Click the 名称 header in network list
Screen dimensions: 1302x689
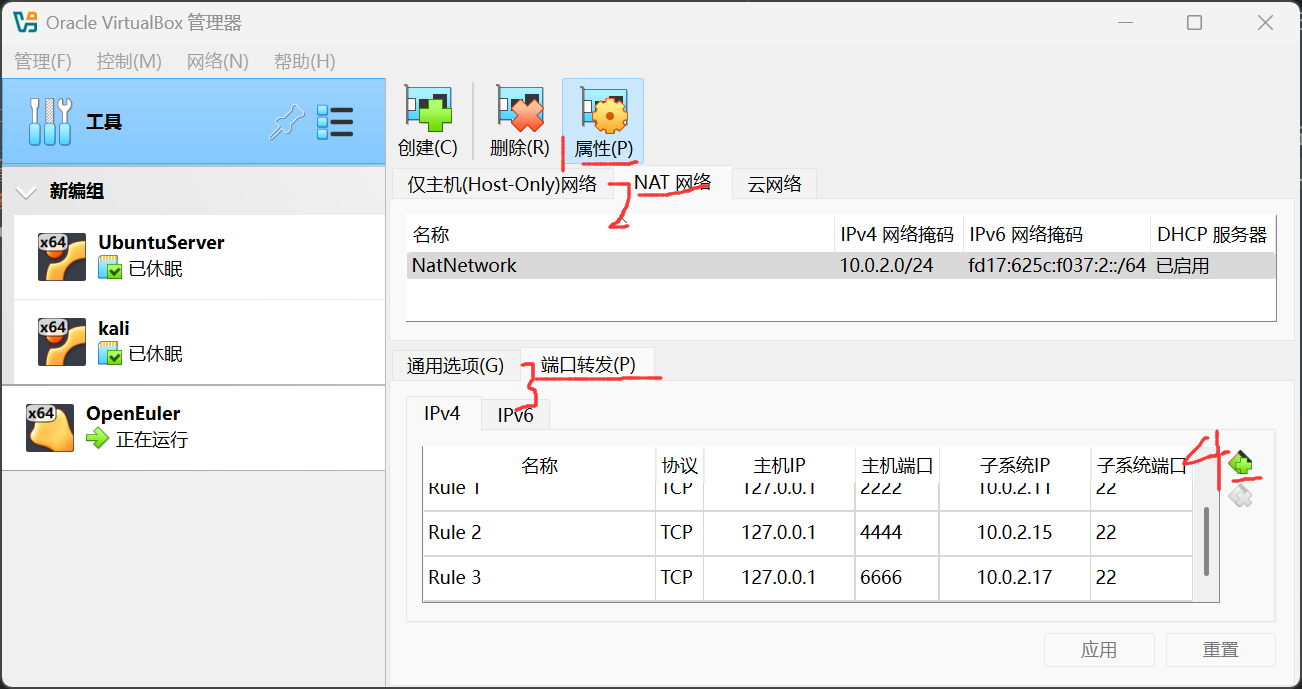620,235
